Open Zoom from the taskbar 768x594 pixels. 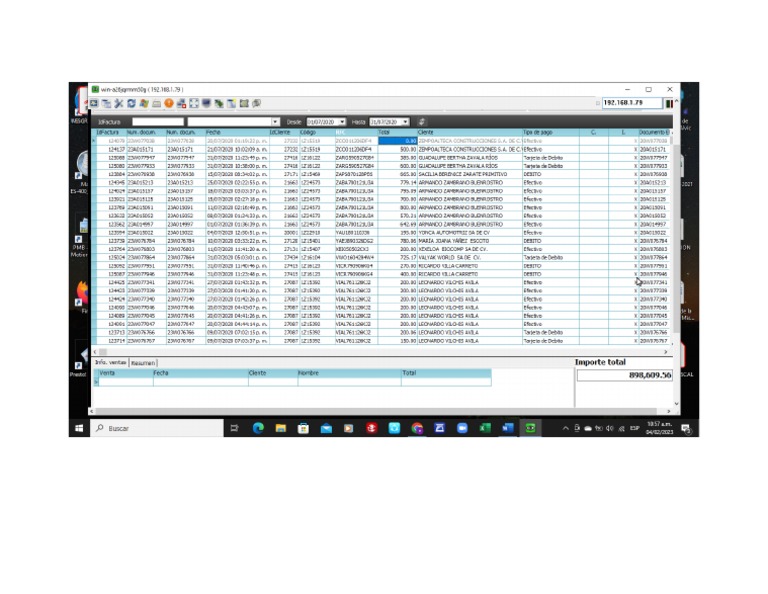pyautogui.click(x=462, y=428)
